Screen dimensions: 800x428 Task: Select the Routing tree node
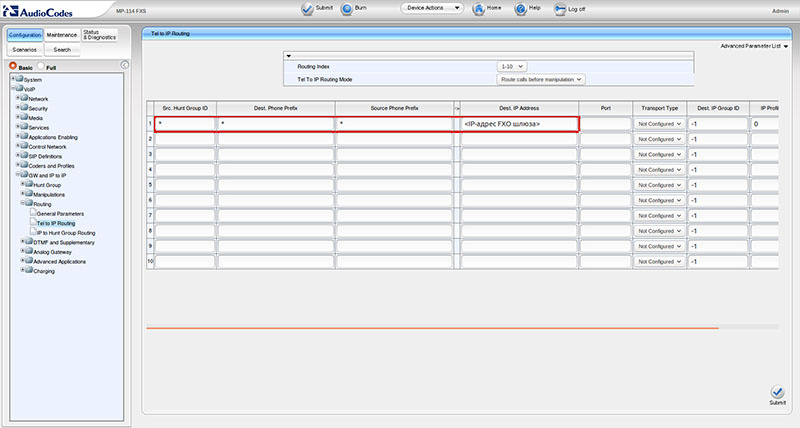[x=42, y=204]
